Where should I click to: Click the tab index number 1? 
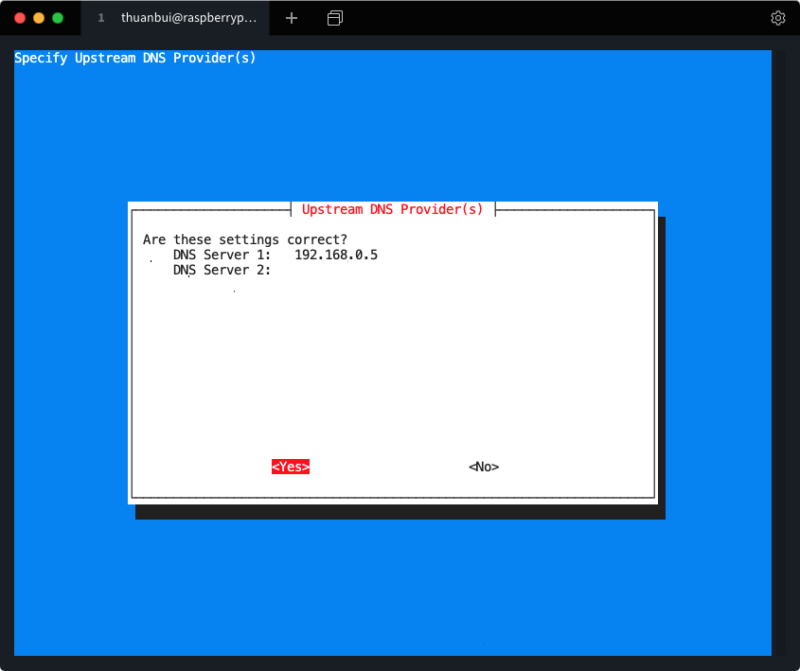point(101,17)
